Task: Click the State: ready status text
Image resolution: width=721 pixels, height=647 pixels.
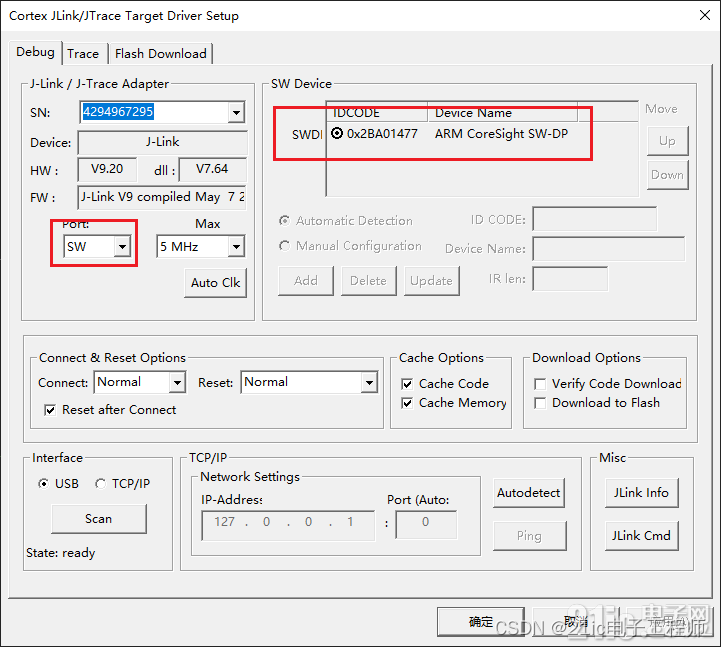Action: coord(61,553)
